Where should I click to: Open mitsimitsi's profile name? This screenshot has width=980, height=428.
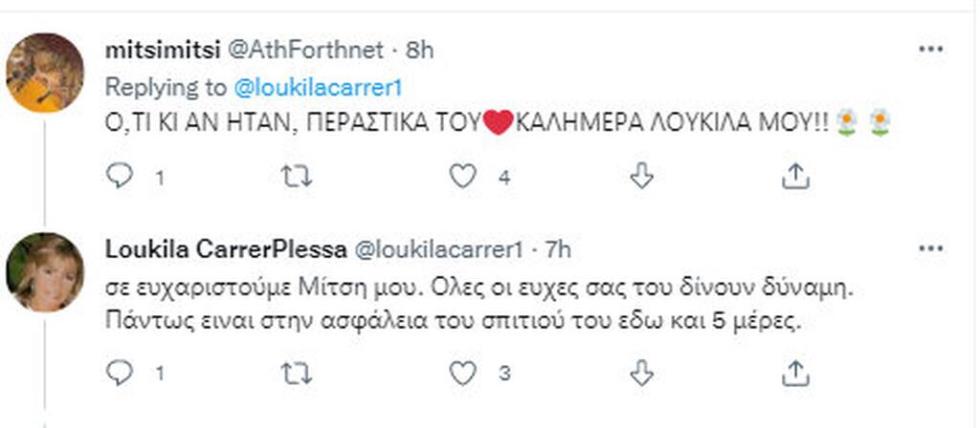(162, 51)
